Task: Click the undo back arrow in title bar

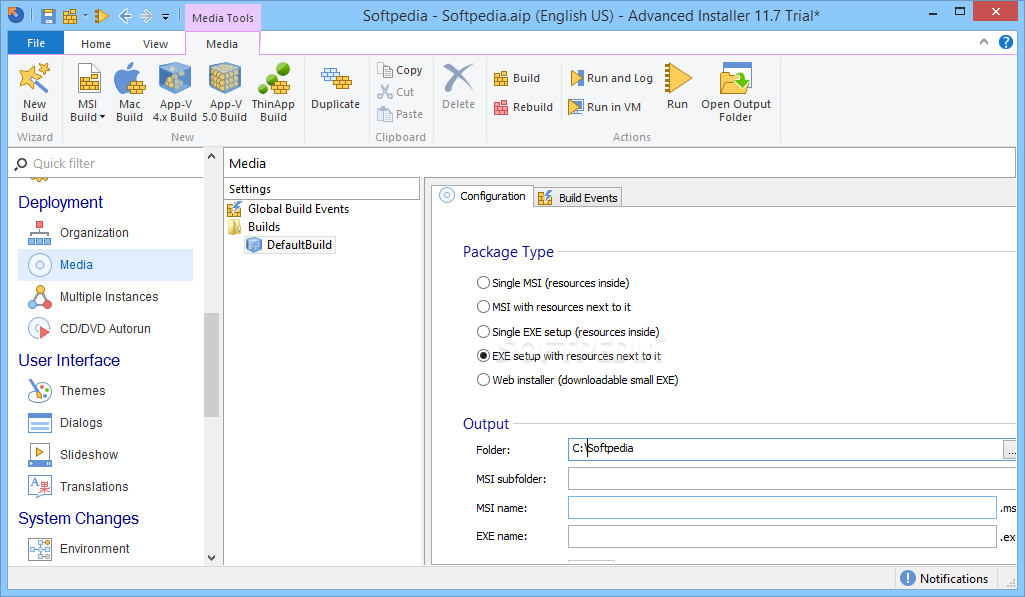Action: [x=125, y=16]
